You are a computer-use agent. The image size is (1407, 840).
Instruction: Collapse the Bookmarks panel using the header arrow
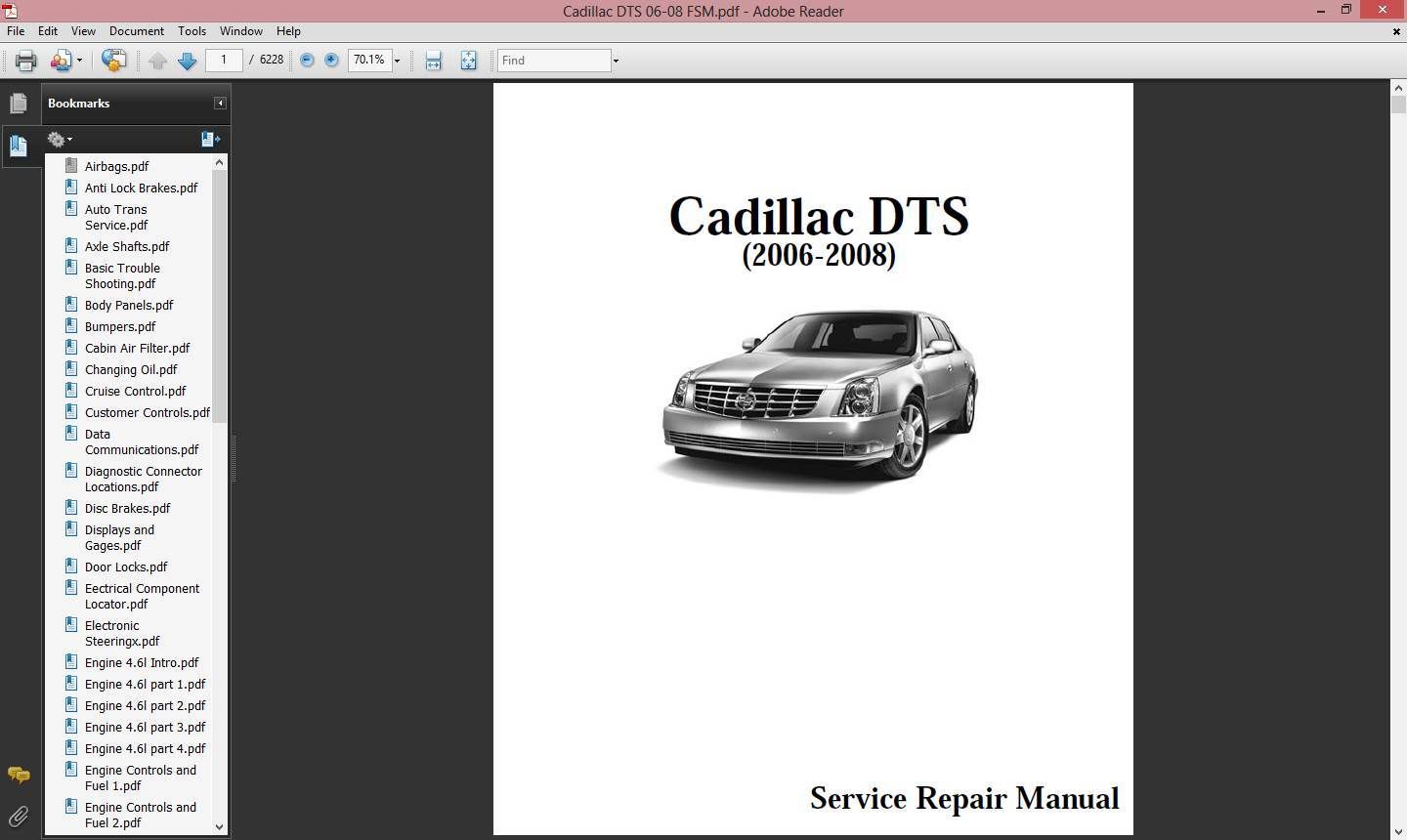pyautogui.click(x=220, y=104)
